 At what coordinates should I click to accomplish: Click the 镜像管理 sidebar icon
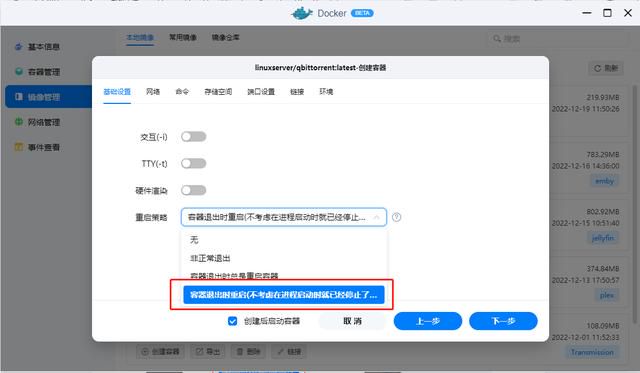[x=18, y=97]
